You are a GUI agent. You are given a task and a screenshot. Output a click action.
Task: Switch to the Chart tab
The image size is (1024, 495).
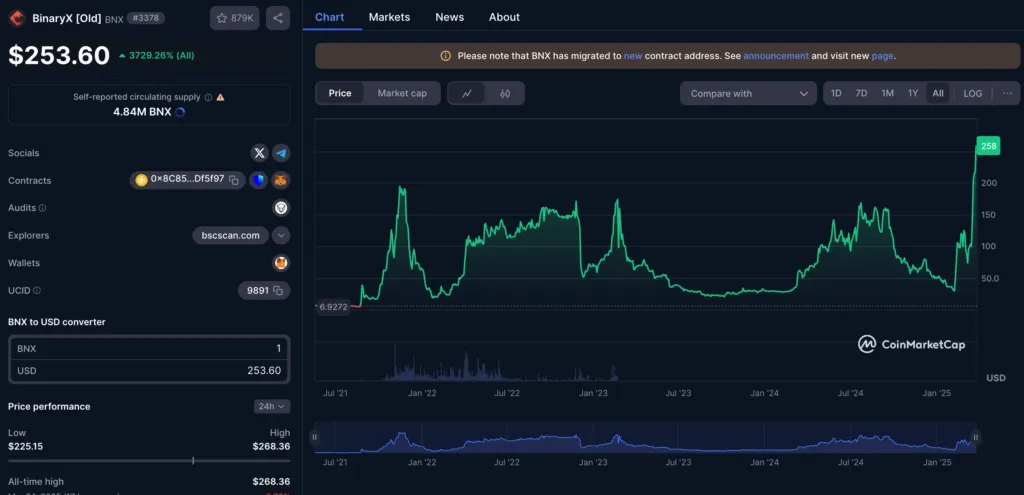point(330,17)
